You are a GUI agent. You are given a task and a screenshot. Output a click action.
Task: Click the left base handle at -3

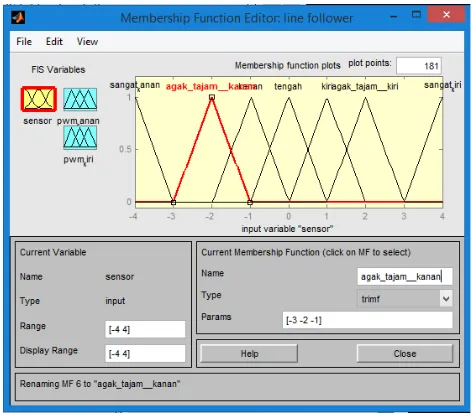tap(173, 202)
